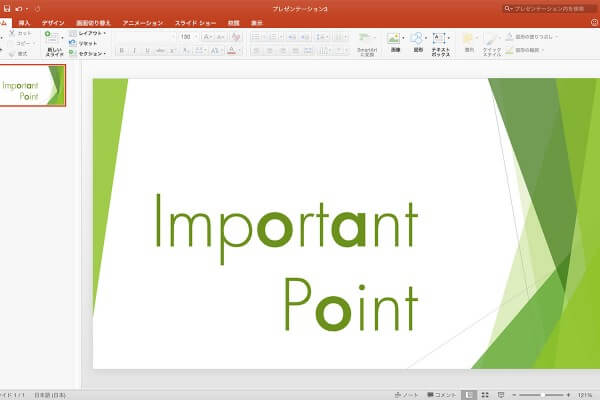This screenshot has height=400, width=600.
Task: Switch to the アニメーション Animations tab
Action: pos(143,23)
